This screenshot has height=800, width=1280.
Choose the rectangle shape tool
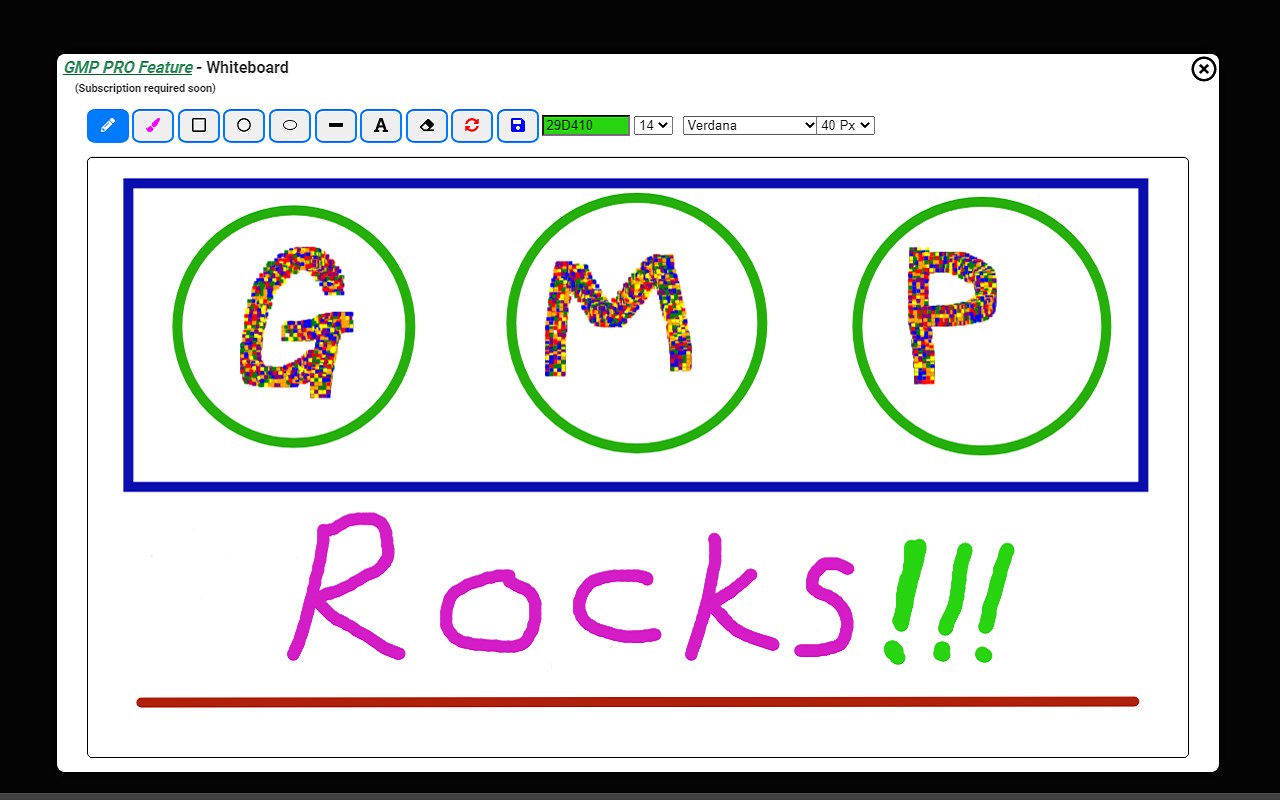pos(199,126)
